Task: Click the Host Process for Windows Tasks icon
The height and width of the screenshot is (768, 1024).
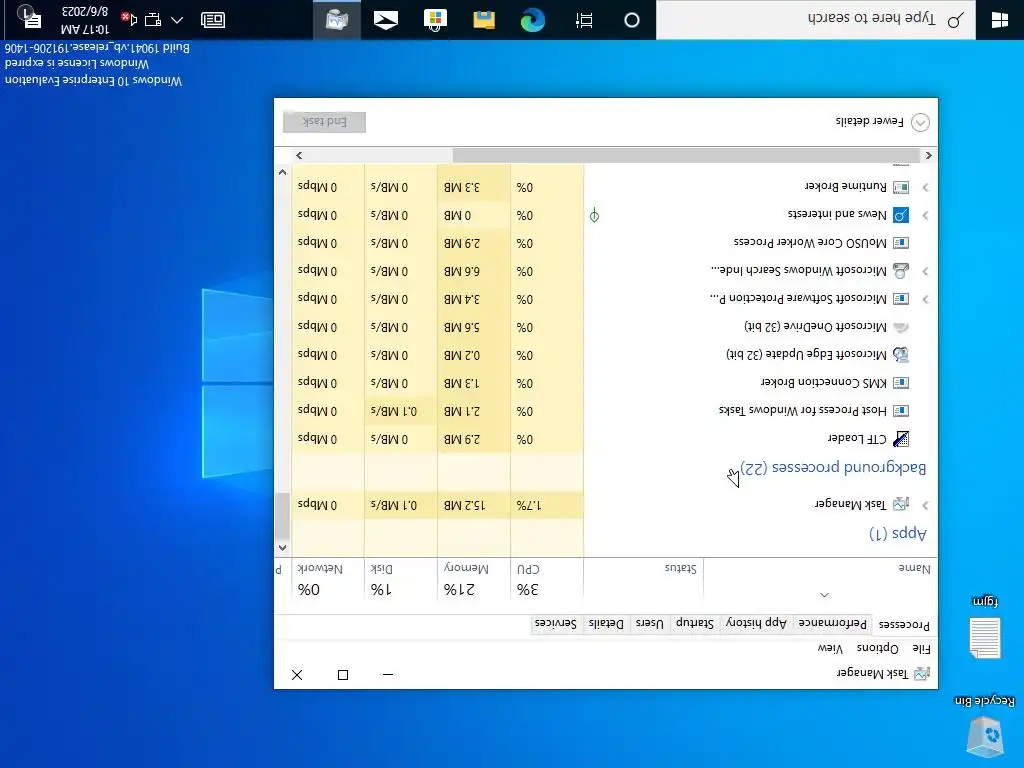Action: 901,411
